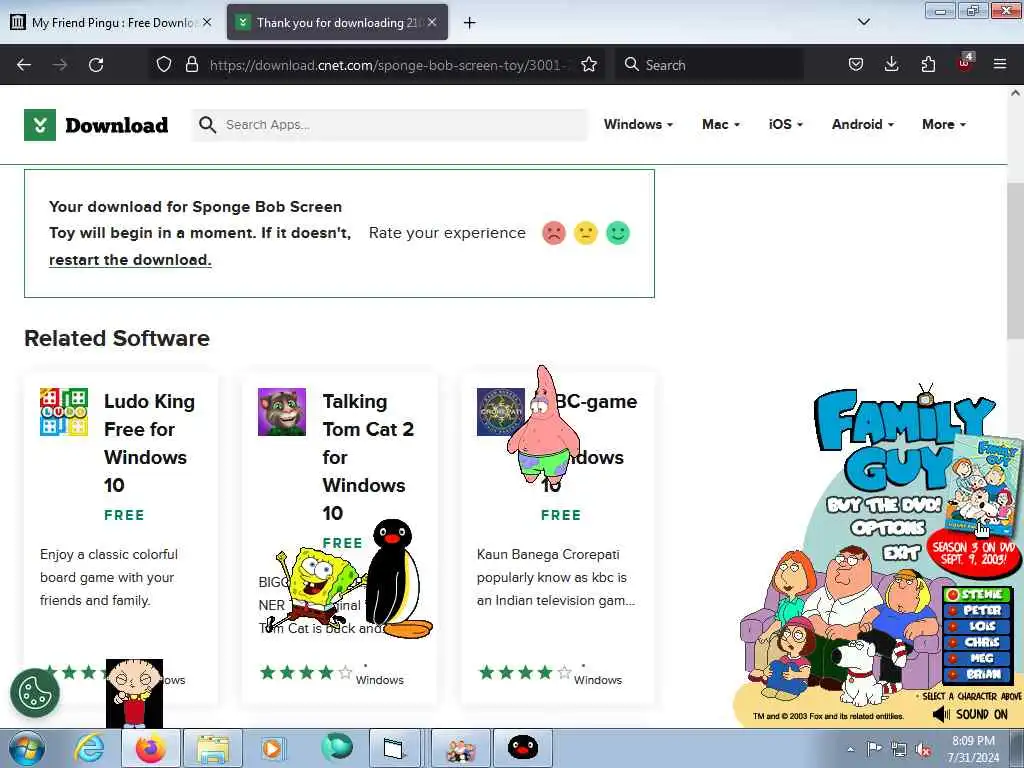
Task: Rate experience with the green happy face
Action: coord(618,233)
